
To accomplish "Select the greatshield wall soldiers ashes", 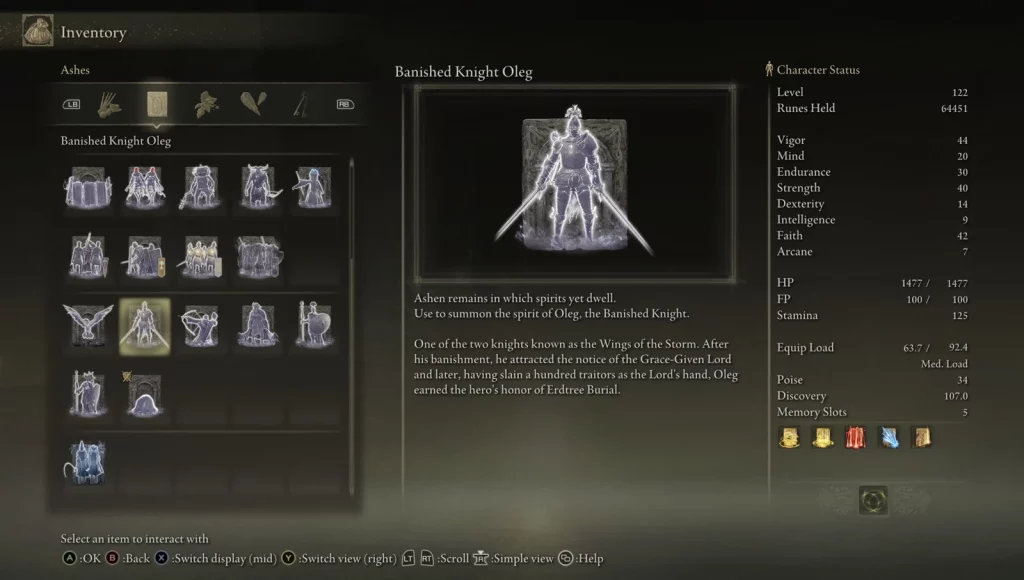I will point(88,187).
